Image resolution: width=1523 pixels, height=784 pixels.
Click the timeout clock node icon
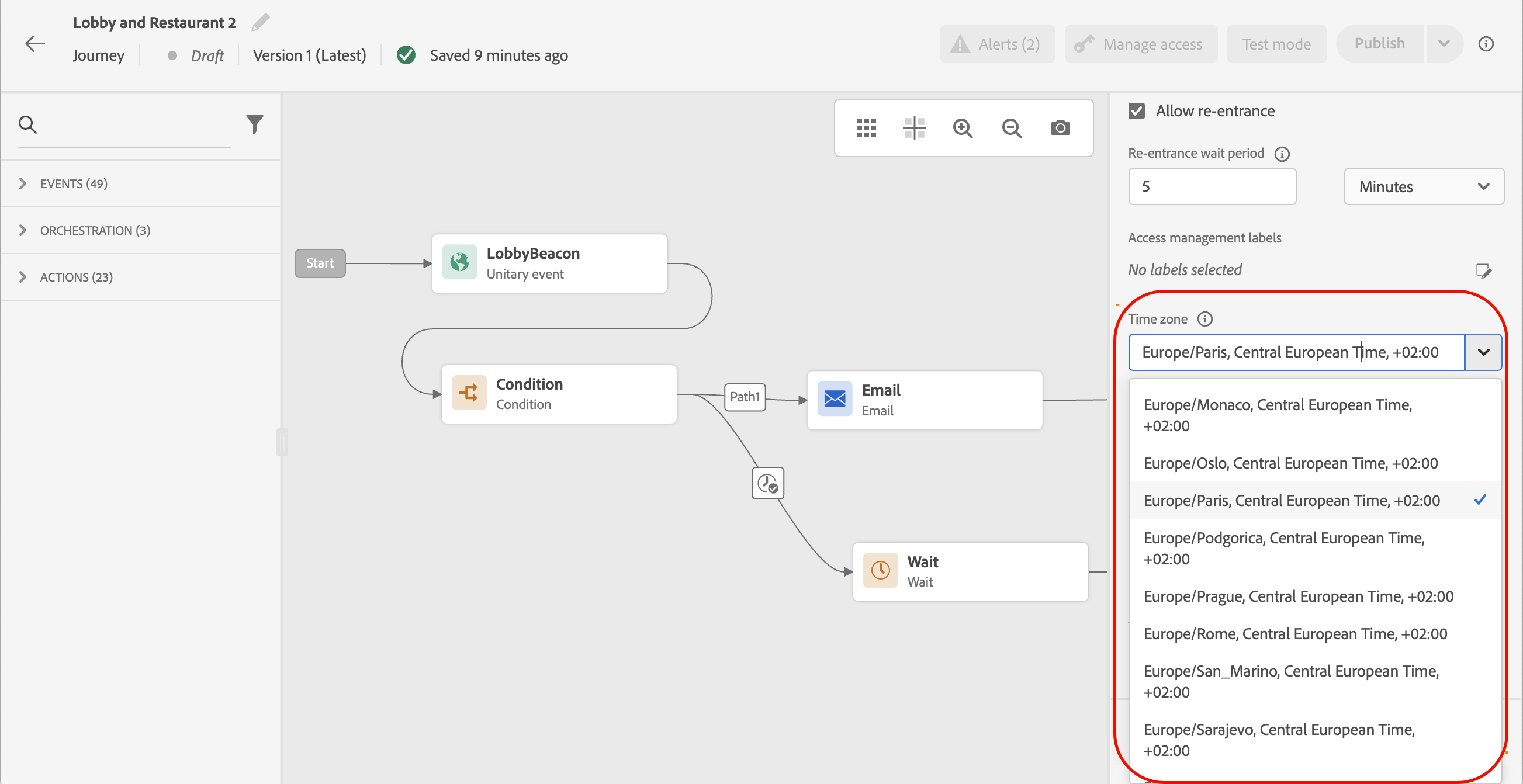coord(767,484)
